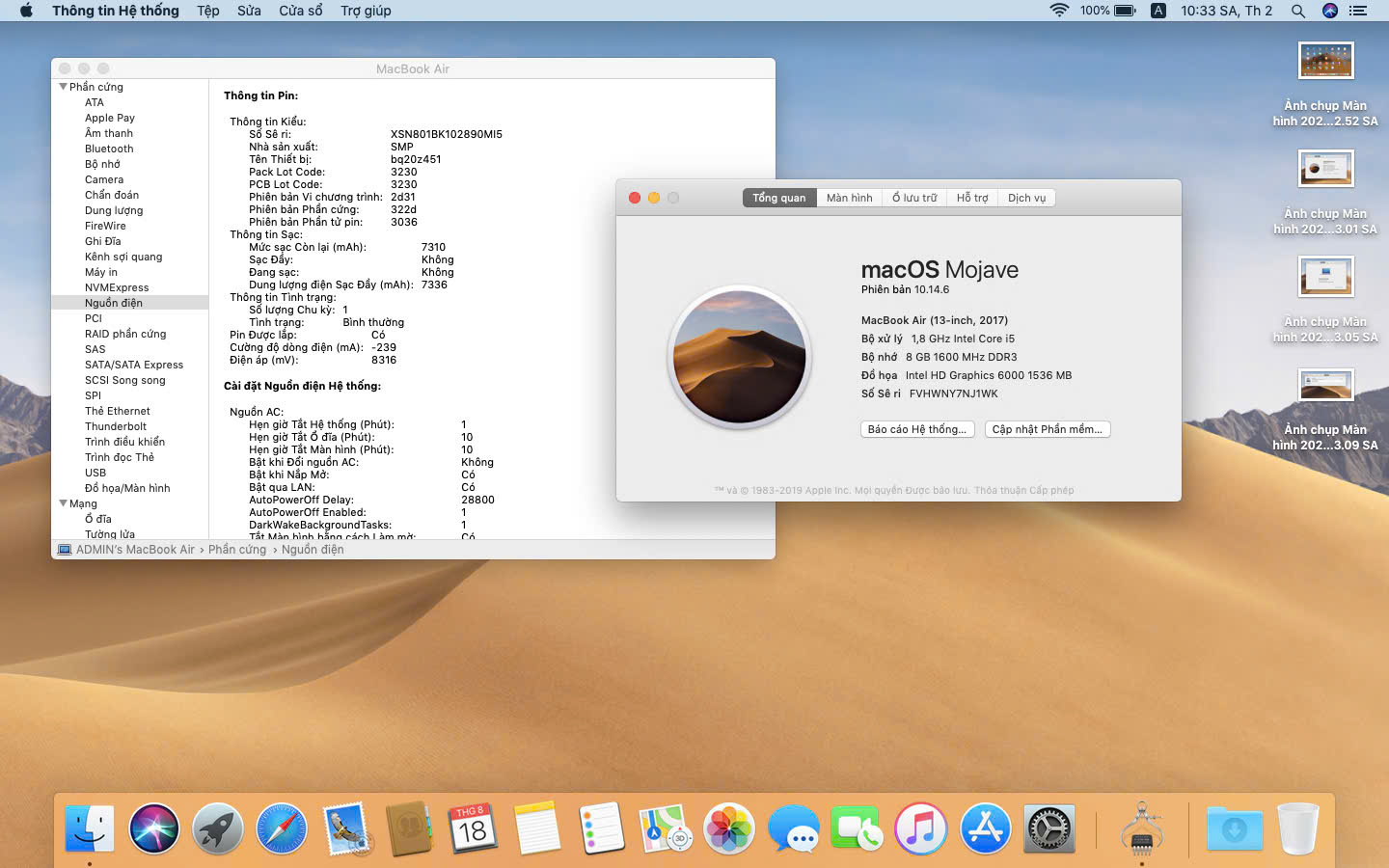This screenshot has width=1389, height=868.
Task: Click the Wi-Fi status icon
Action: tap(1059, 11)
